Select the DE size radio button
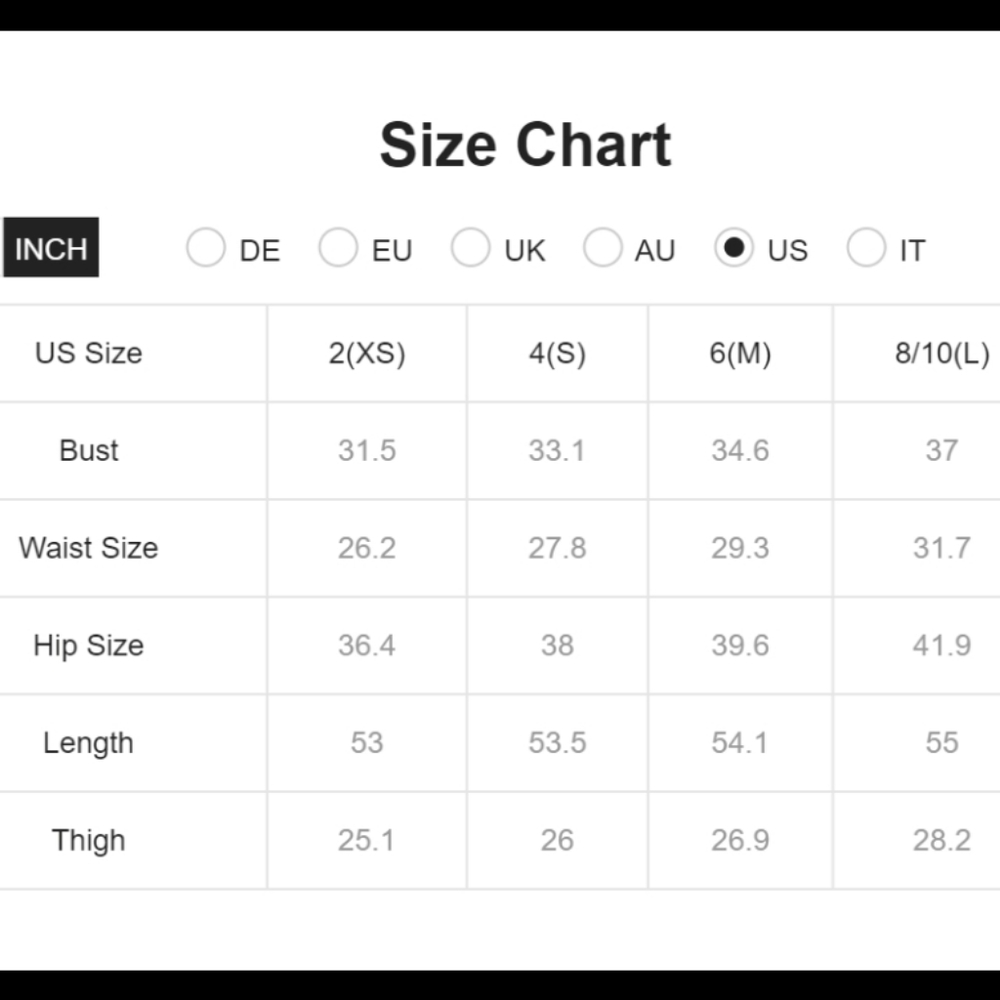This screenshot has height=1000, width=1000. pos(206,248)
